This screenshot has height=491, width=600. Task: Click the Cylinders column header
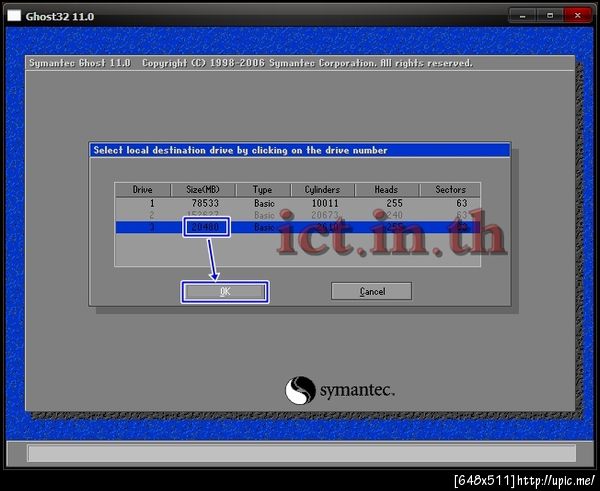(323, 190)
